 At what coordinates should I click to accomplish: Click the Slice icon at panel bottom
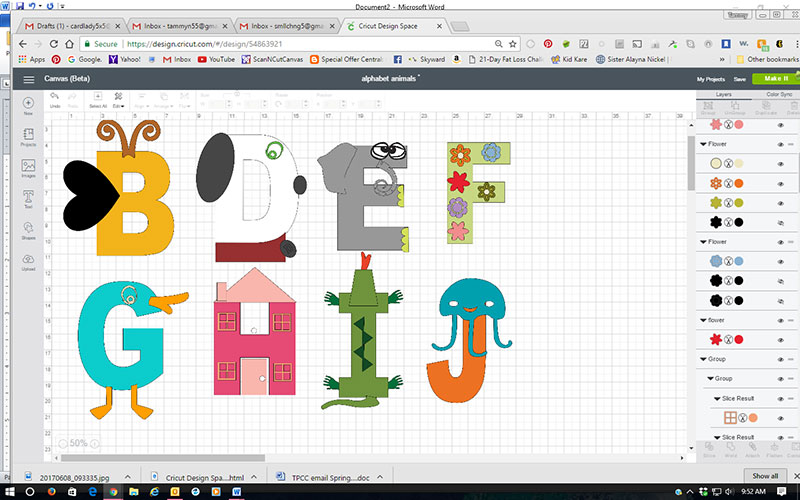[709, 449]
